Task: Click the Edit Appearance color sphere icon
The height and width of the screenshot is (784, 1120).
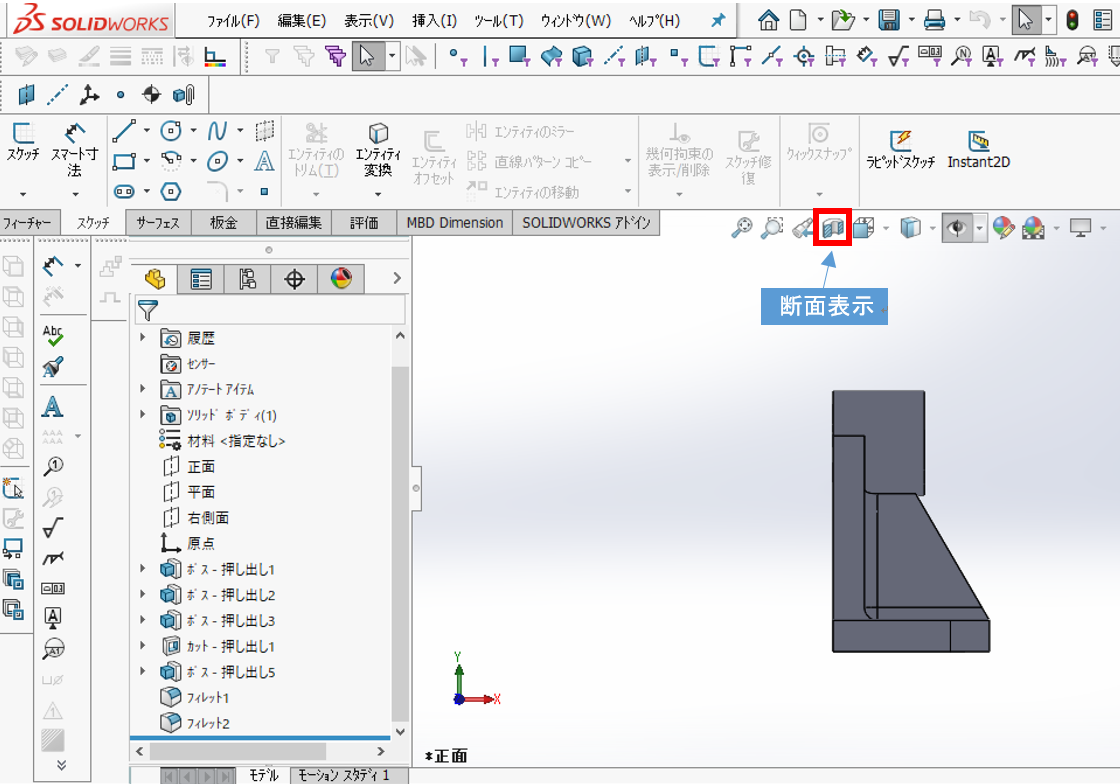Action: click(1004, 229)
